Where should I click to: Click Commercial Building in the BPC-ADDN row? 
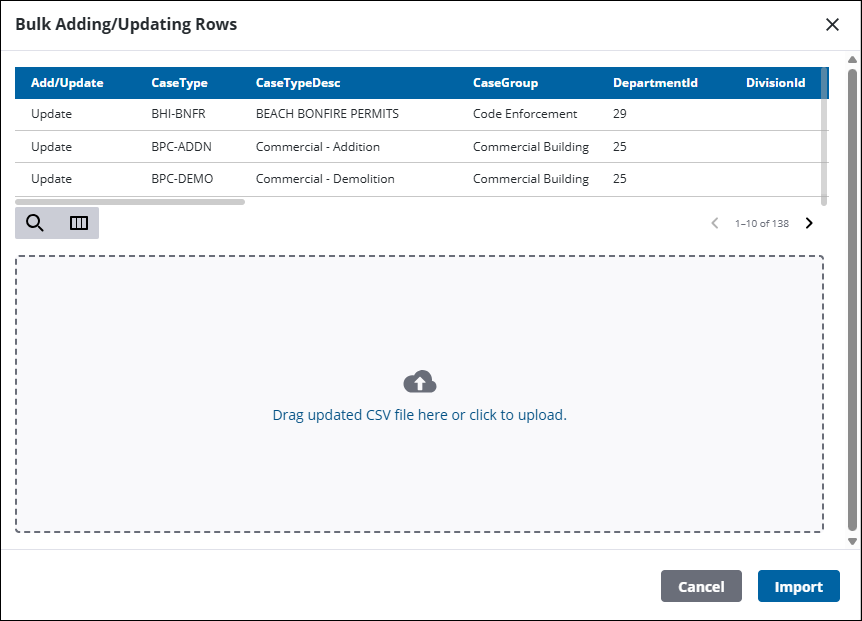point(531,147)
